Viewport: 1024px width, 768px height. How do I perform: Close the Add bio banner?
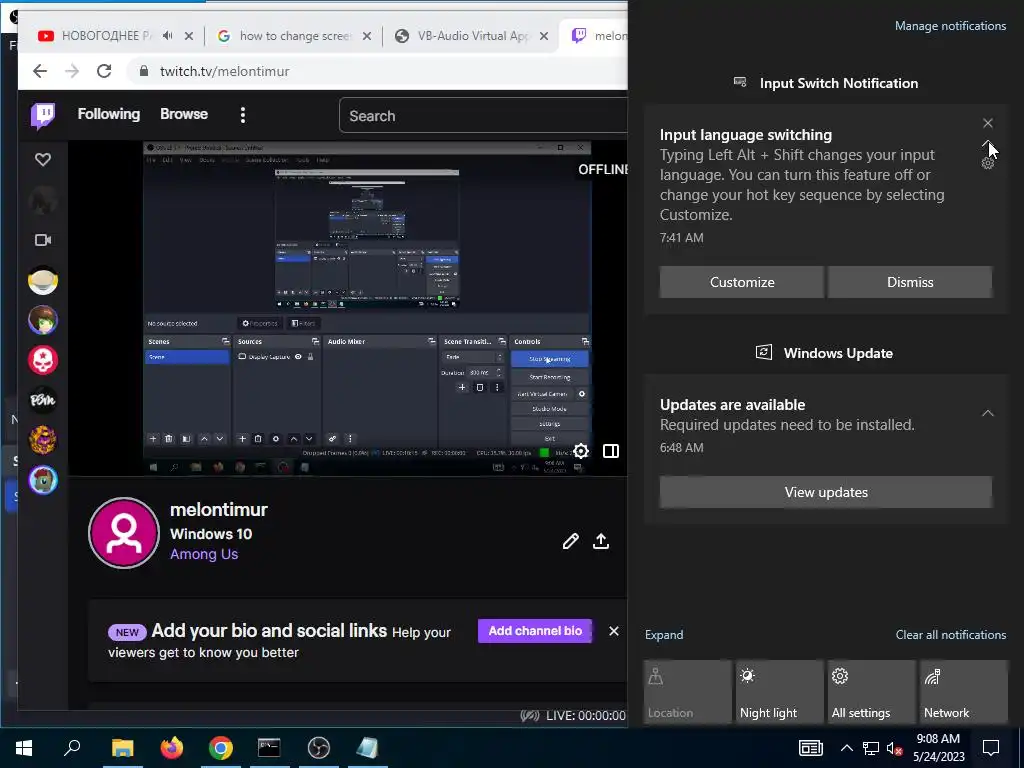click(614, 631)
